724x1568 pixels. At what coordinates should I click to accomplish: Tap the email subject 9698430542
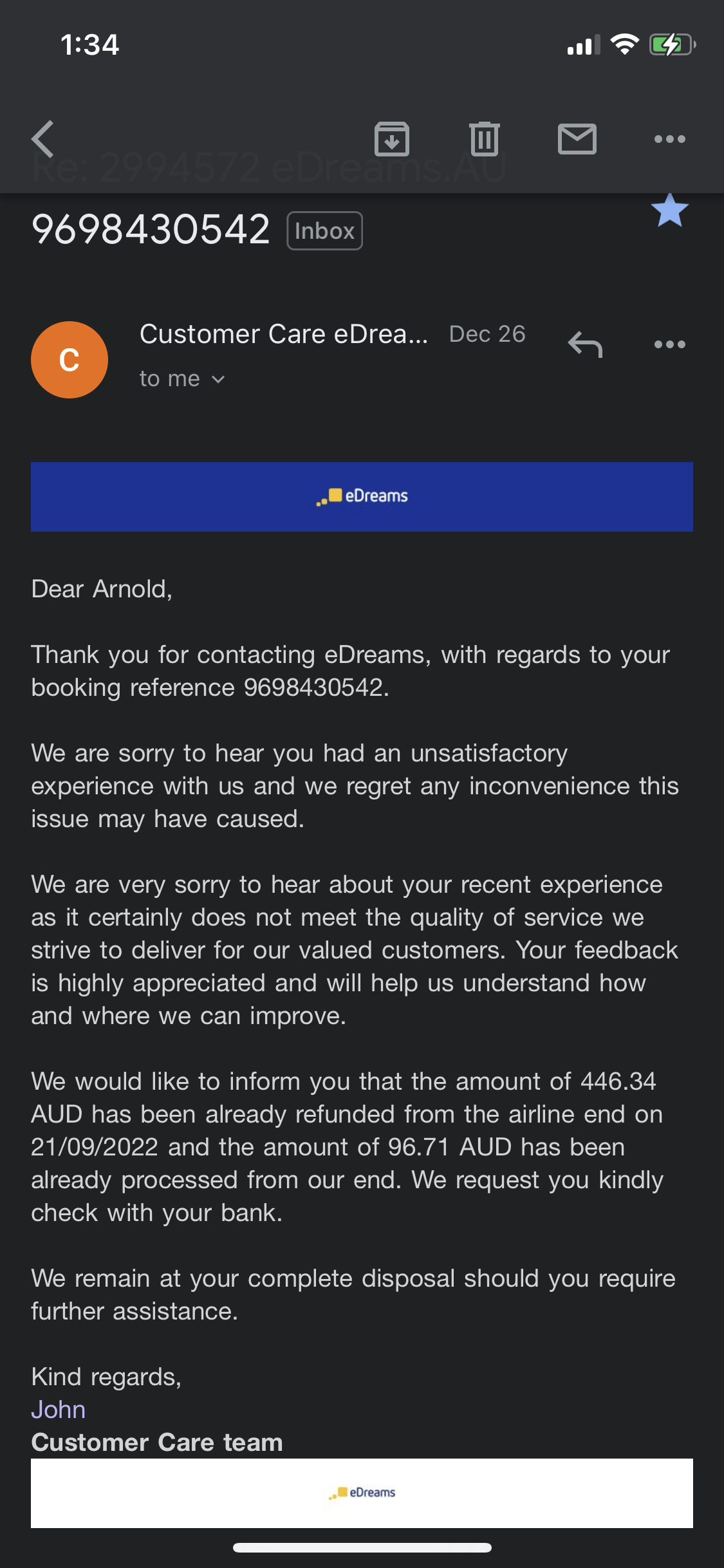point(151,230)
